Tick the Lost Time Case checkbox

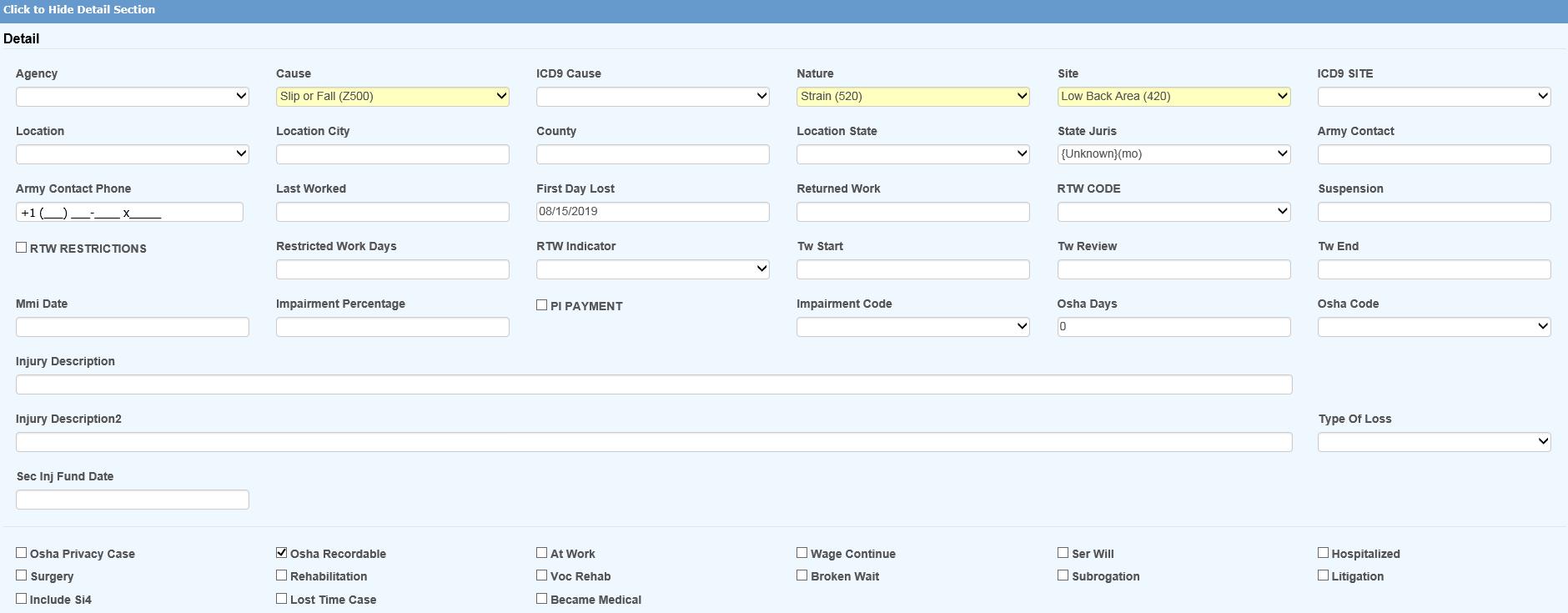[x=282, y=599]
